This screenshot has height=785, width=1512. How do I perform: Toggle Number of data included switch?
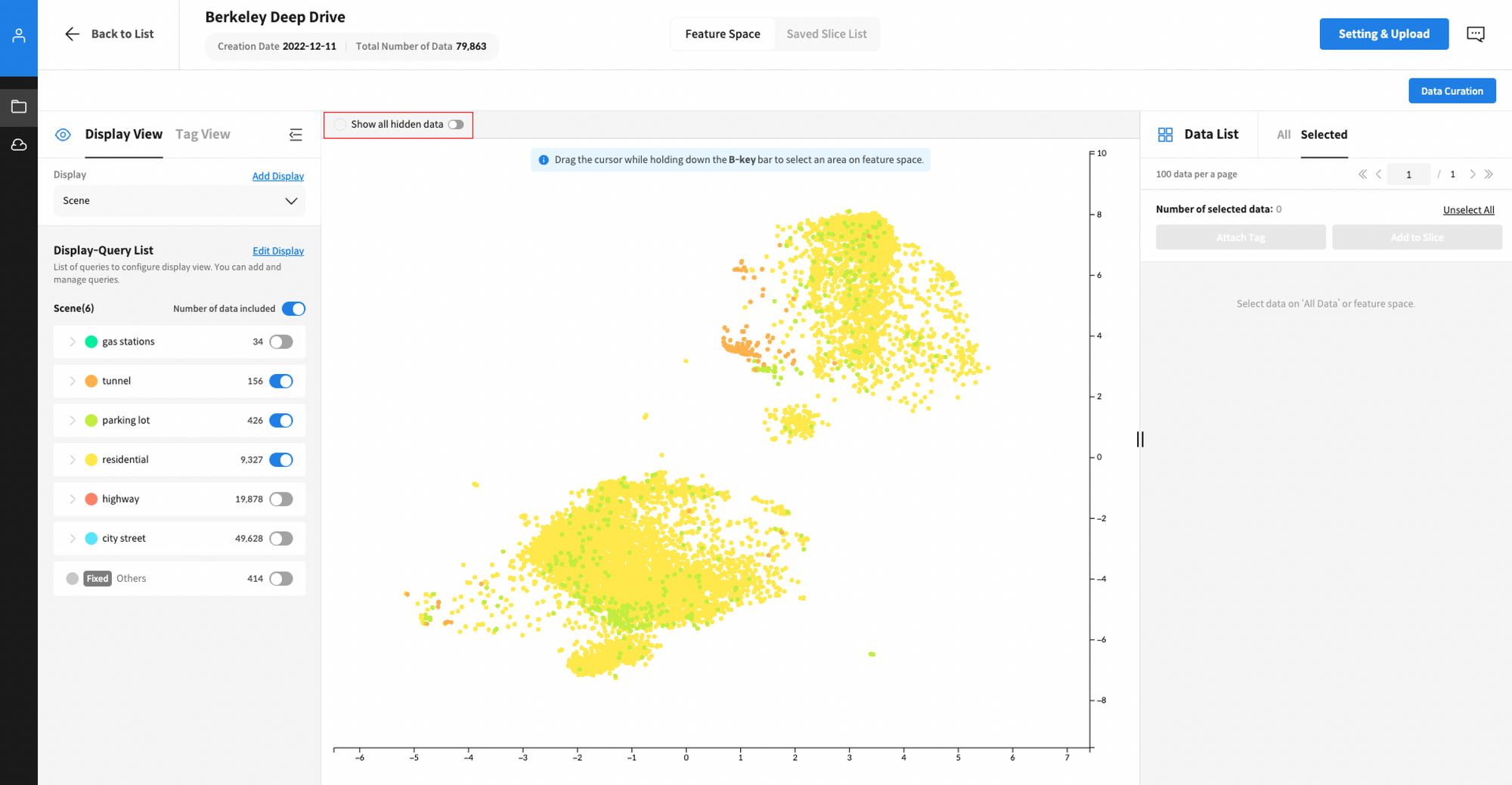293,308
